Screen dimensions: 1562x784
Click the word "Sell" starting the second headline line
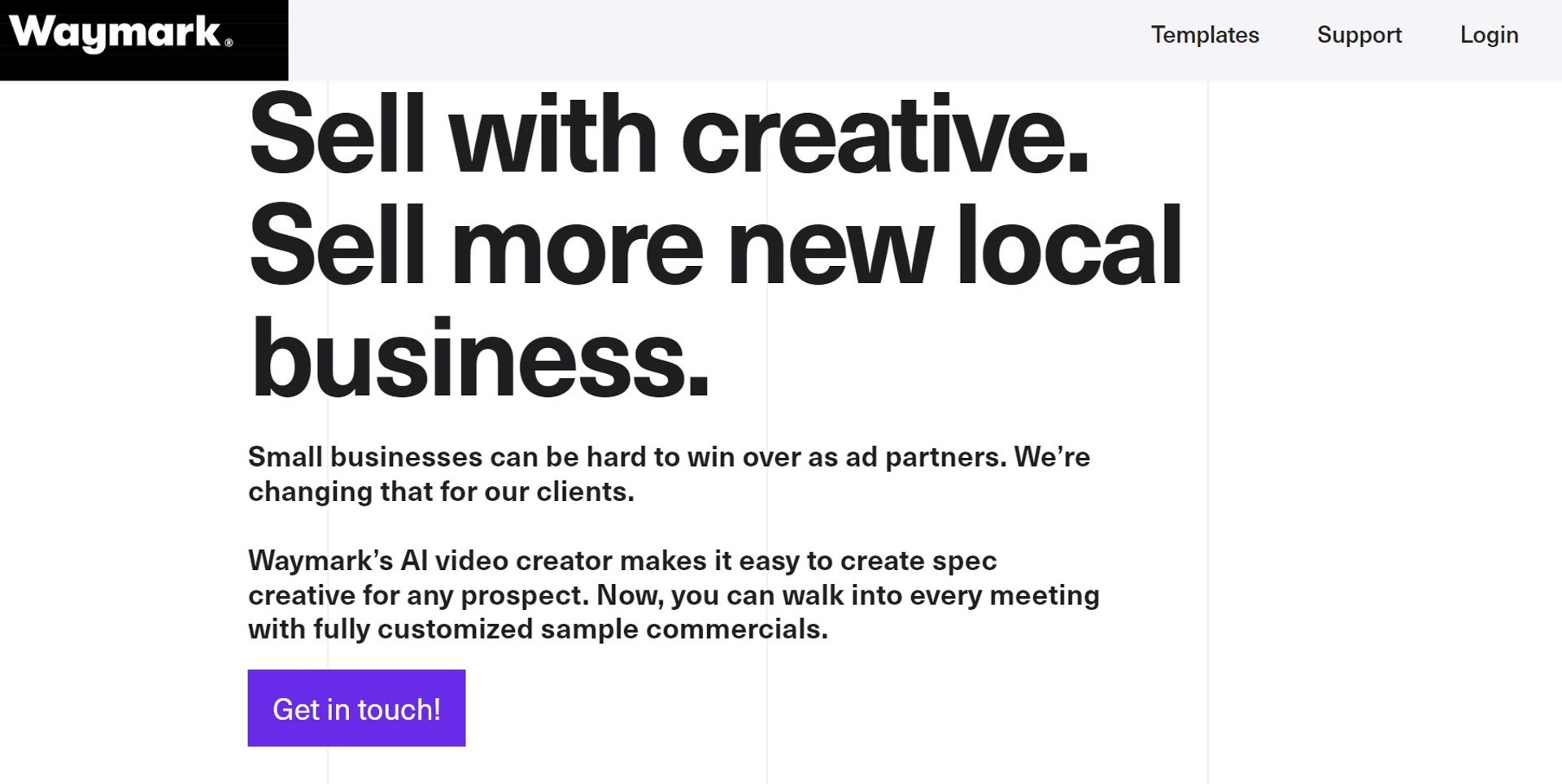[337, 246]
